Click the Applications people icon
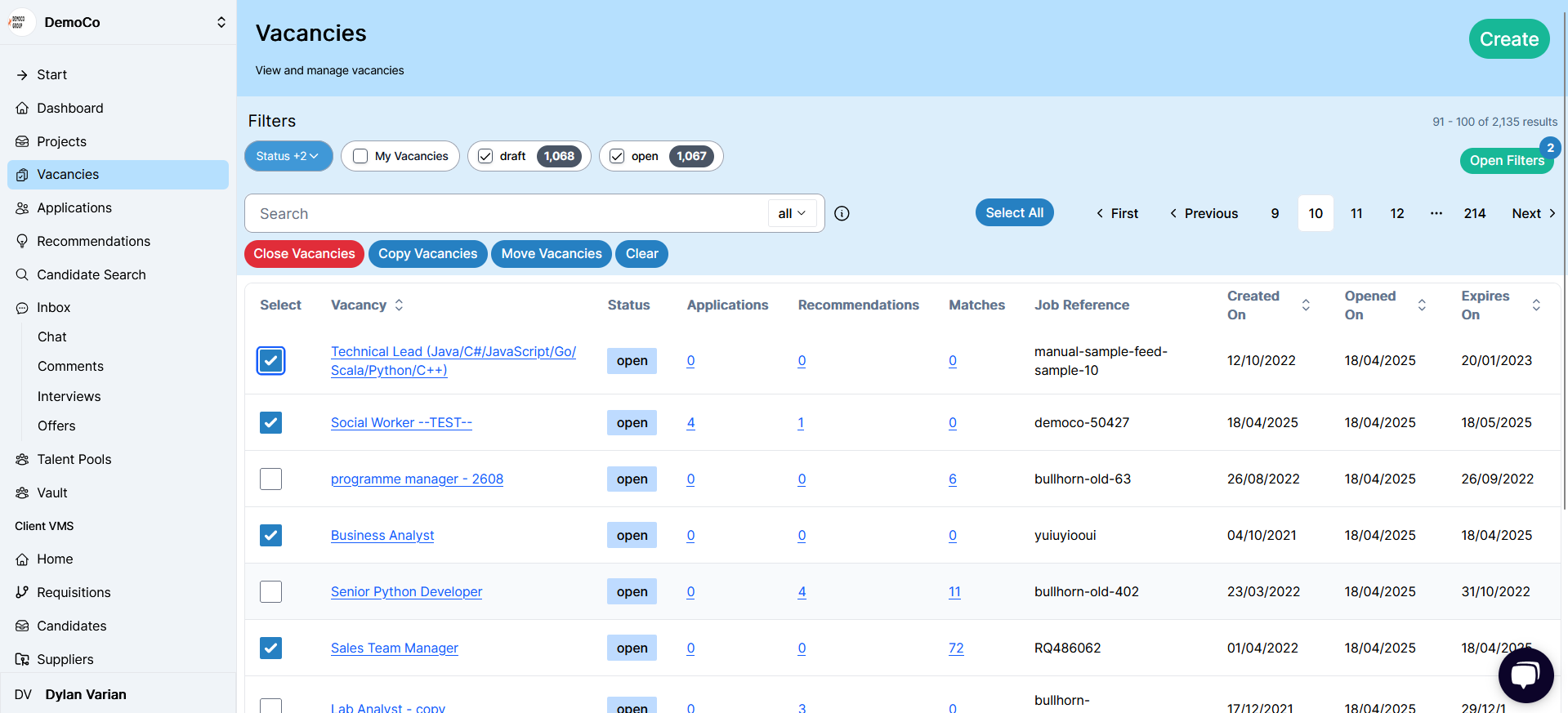 22,208
